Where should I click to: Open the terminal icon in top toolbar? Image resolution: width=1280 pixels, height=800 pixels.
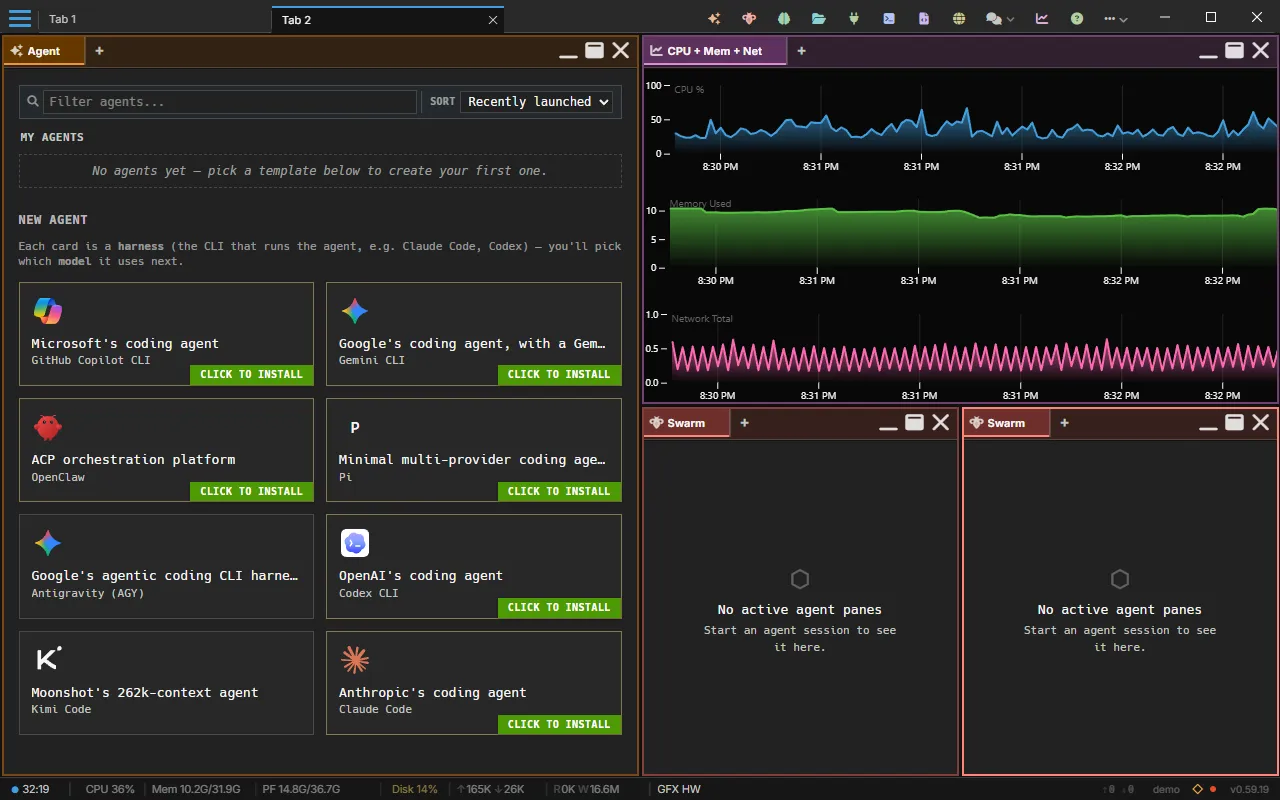point(889,18)
